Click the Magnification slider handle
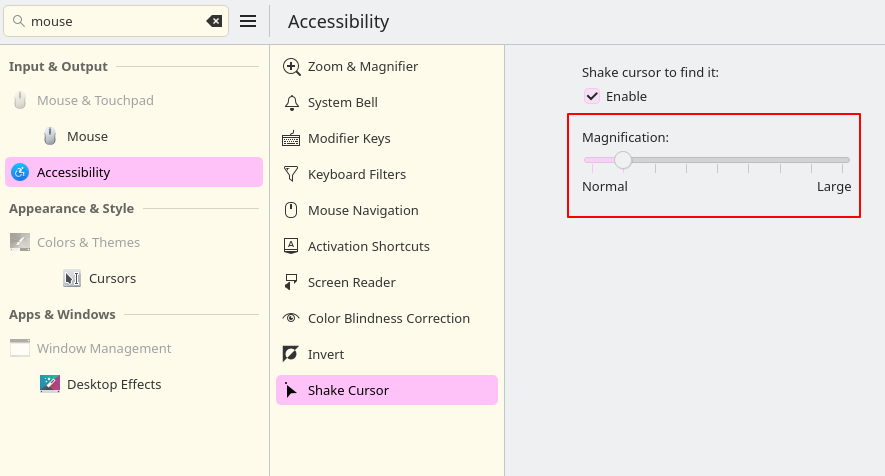 click(x=623, y=160)
